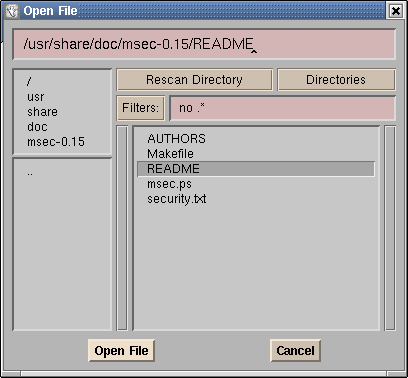Click the Cancel button
Viewport: 408px width, 378px height.
295,351
